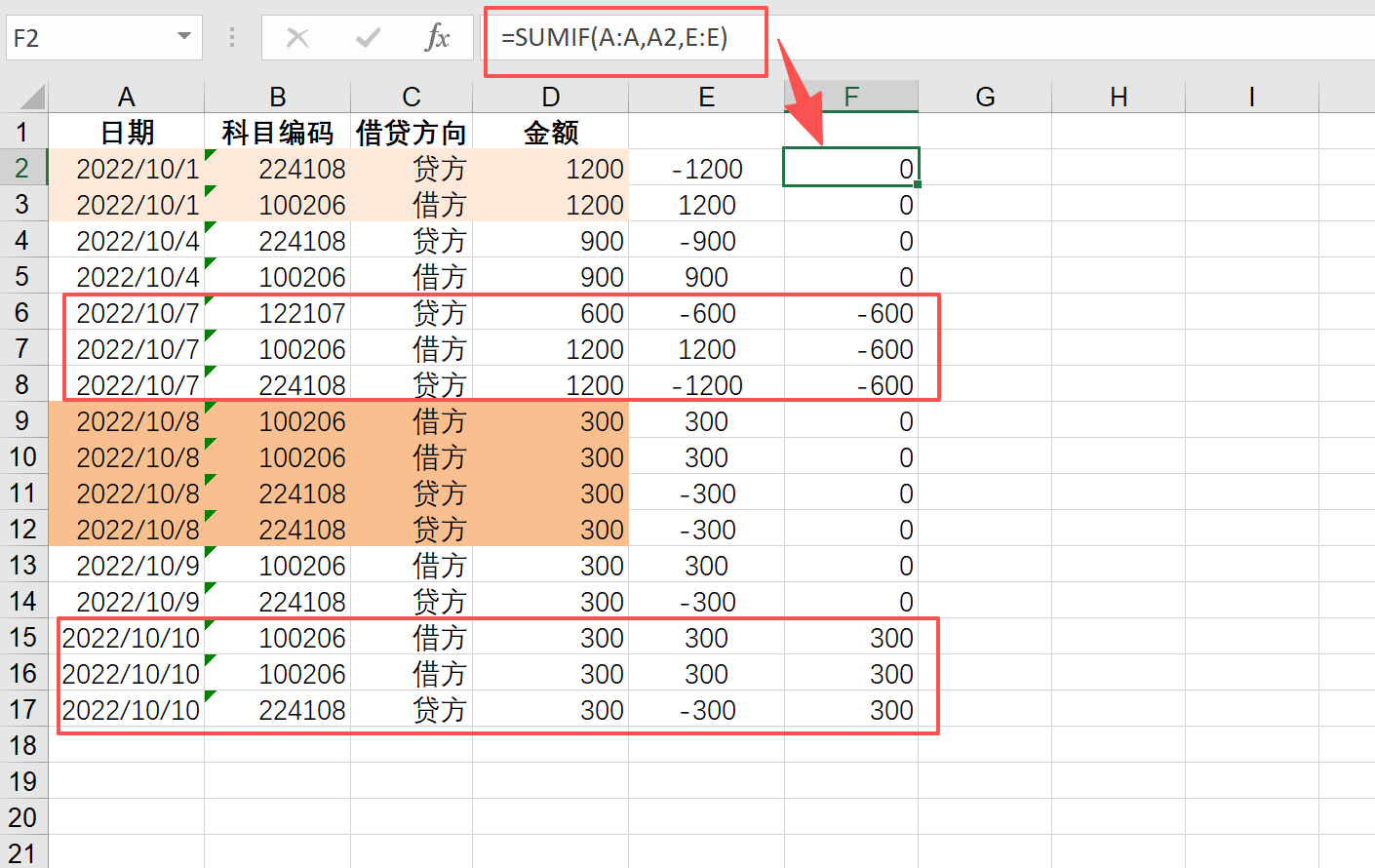Click the Enter checkmark formula icon
Image resolution: width=1375 pixels, height=868 pixels.
368,38
